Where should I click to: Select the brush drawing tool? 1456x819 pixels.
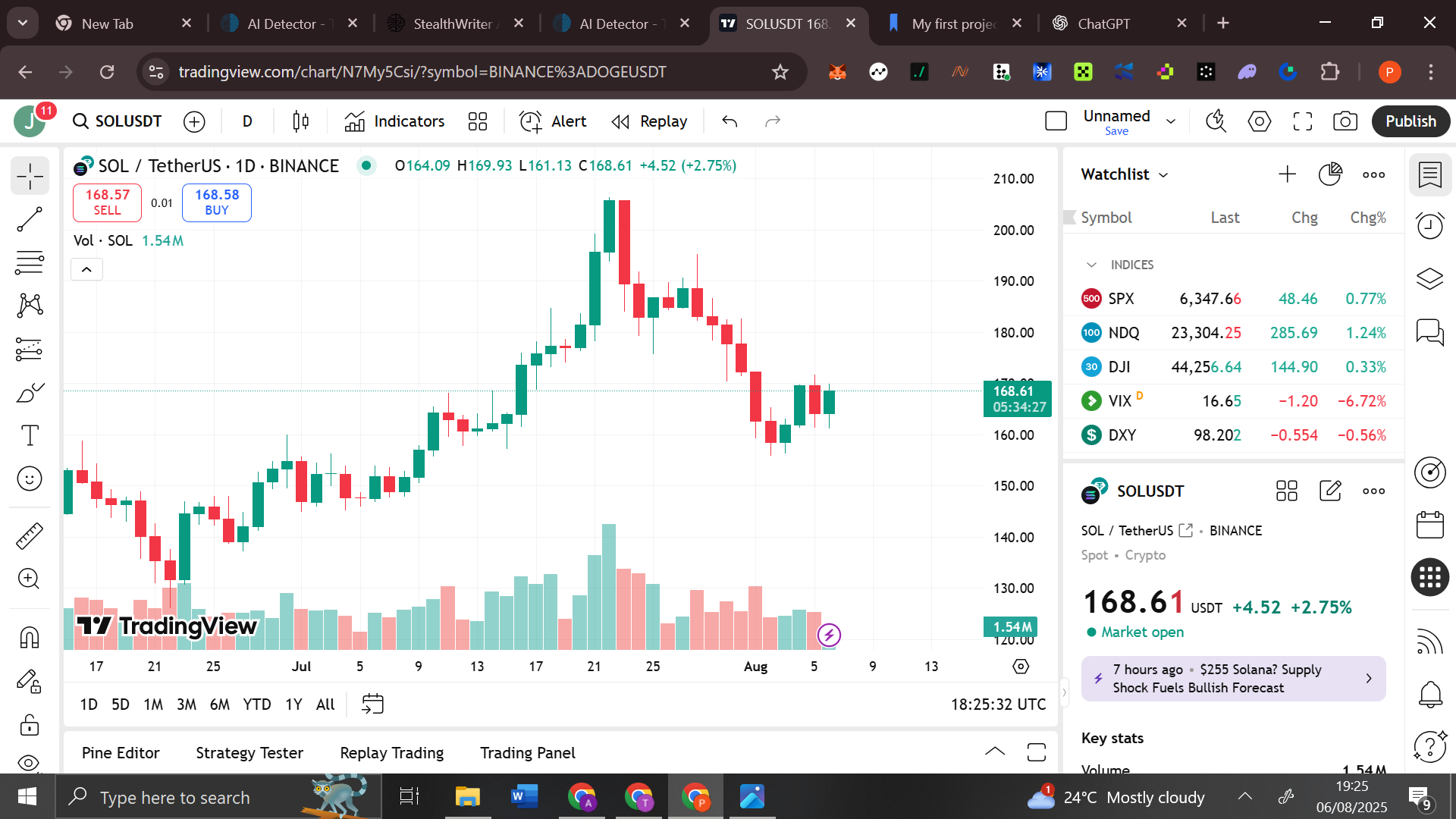pyautogui.click(x=30, y=392)
